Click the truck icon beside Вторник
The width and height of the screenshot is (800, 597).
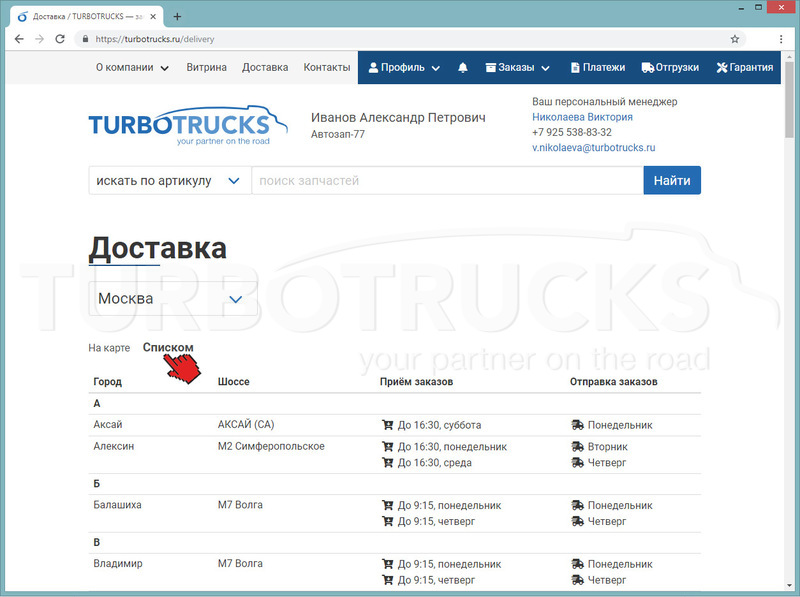click(577, 446)
